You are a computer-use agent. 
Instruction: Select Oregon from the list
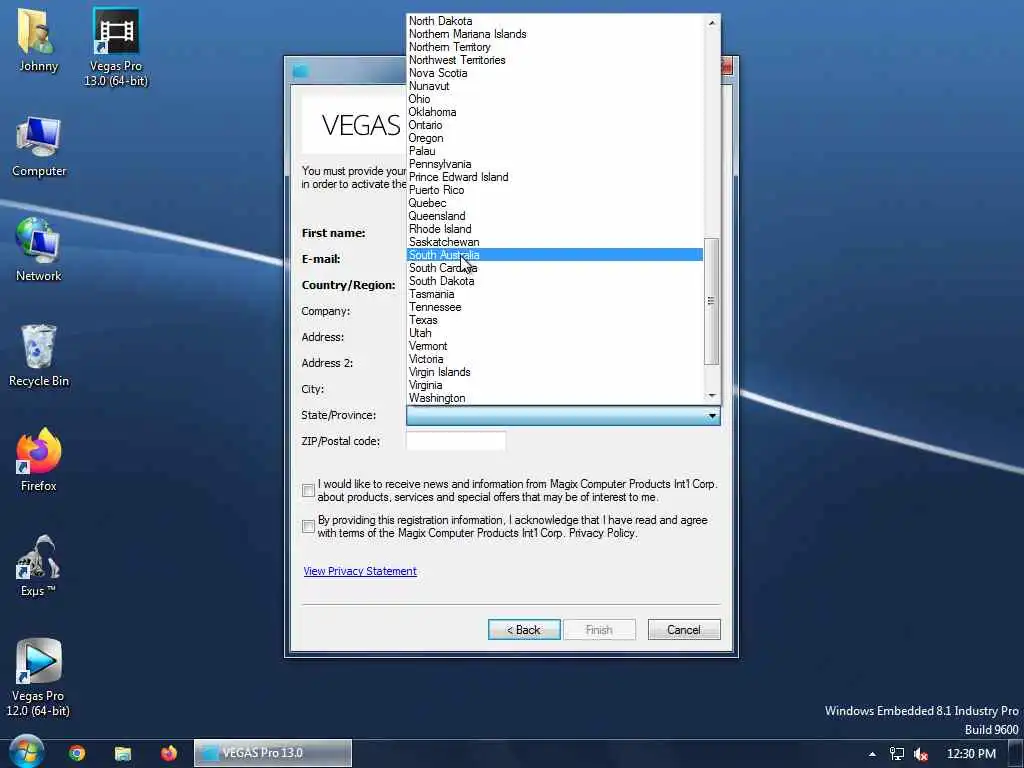coord(554,138)
